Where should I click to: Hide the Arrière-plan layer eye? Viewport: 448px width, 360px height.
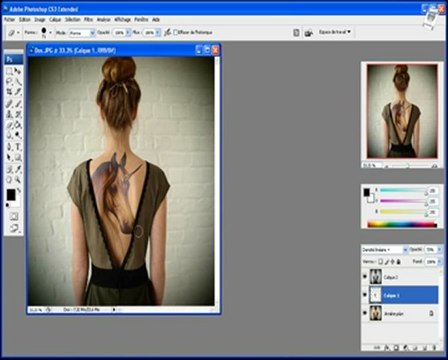pos(365,313)
